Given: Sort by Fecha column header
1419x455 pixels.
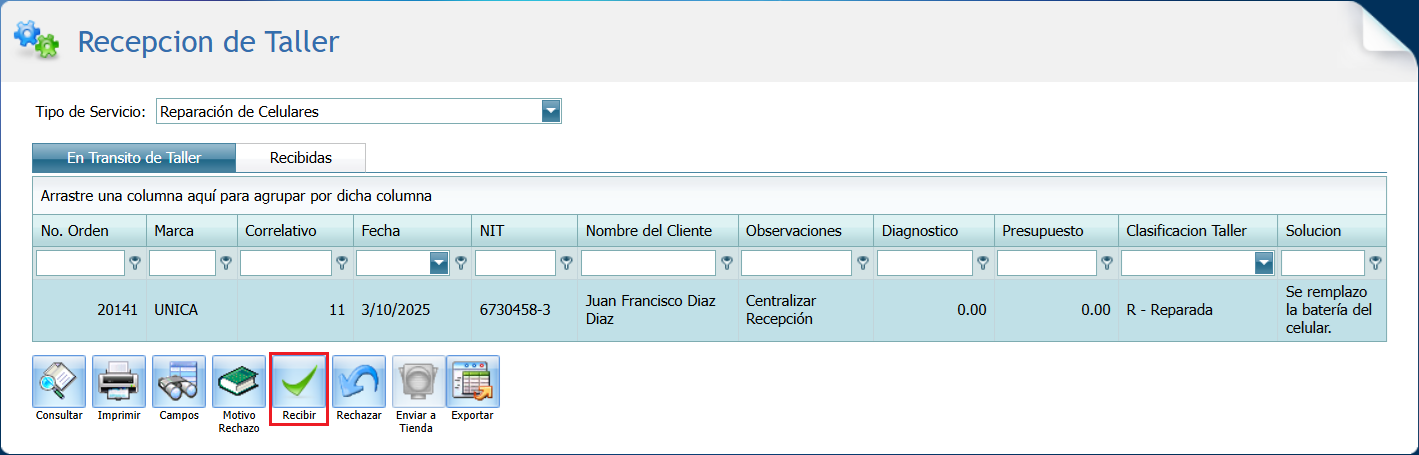Looking at the screenshot, I should coord(412,230).
